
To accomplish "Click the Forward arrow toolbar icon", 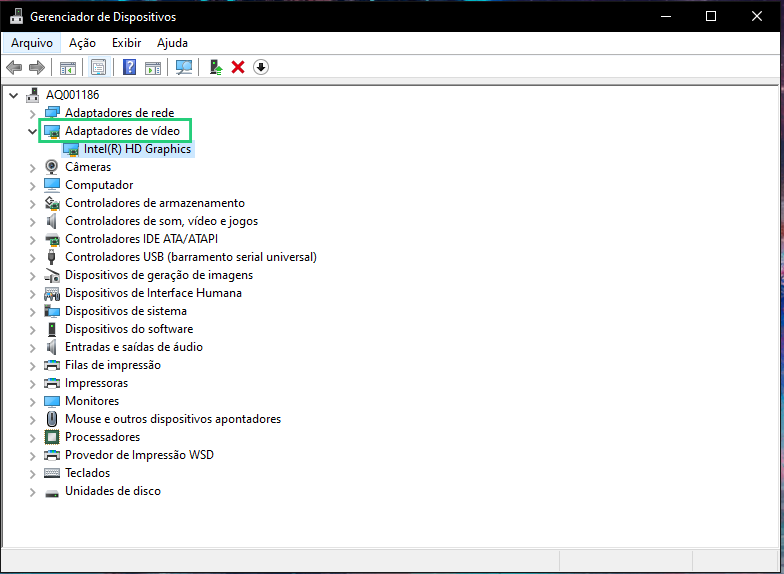I will tap(36, 67).
